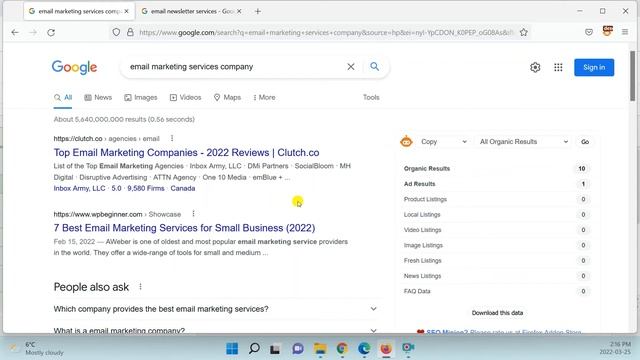
Task: Open Top Email Marketing Companies Clutch.co result
Action: click(x=187, y=153)
